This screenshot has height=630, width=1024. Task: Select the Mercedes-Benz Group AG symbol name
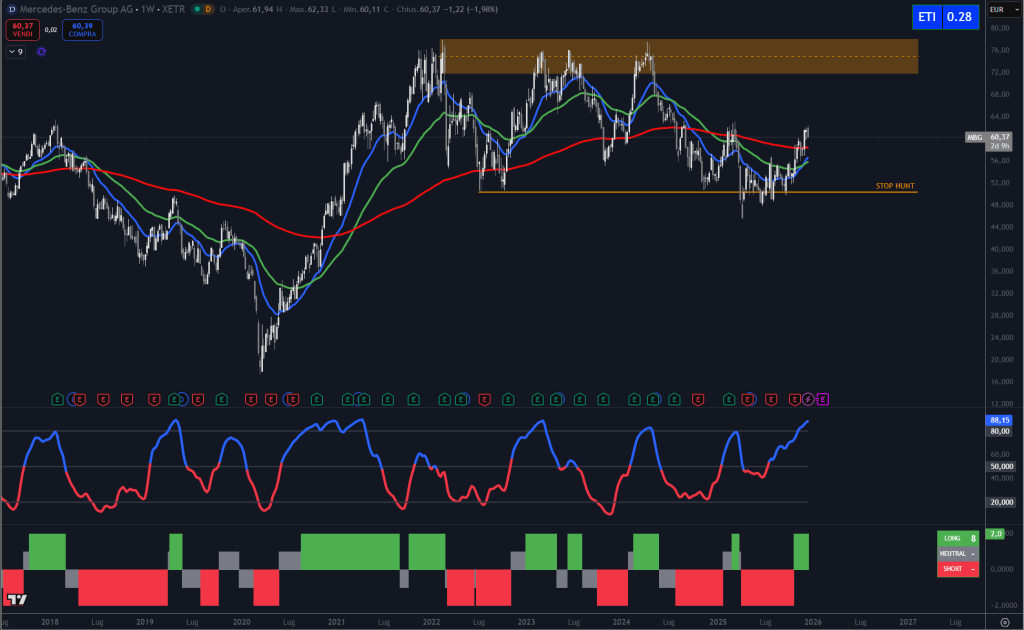(77, 9)
